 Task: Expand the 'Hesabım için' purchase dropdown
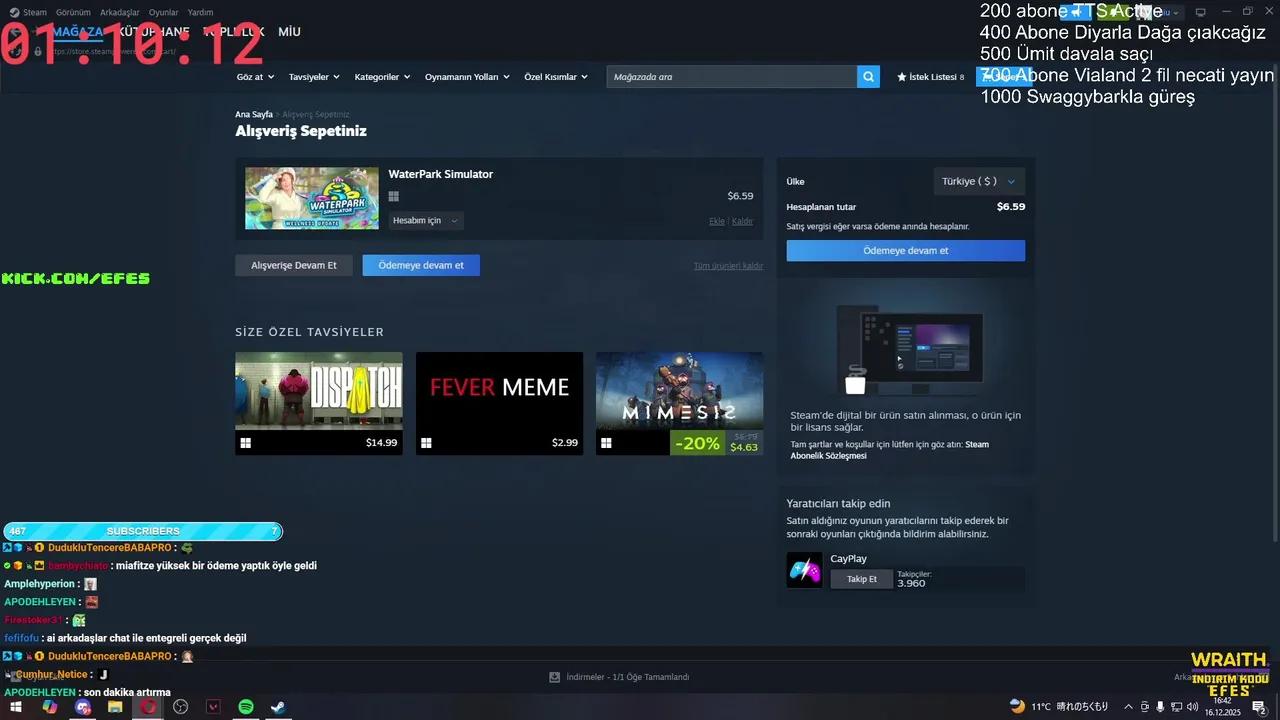pyautogui.click(x=425, y=221)
